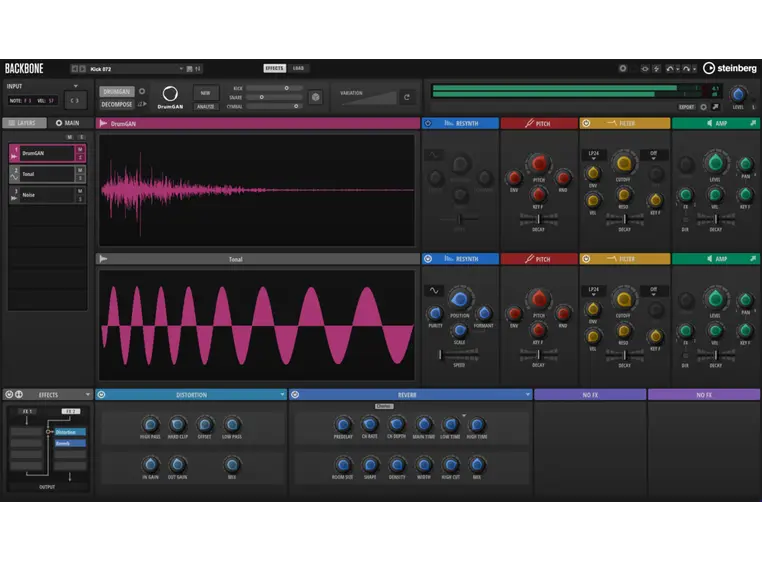The image size is (762, 562).
Task: Click the Level knob in Tonal Amp
Action: coord(715,299)
